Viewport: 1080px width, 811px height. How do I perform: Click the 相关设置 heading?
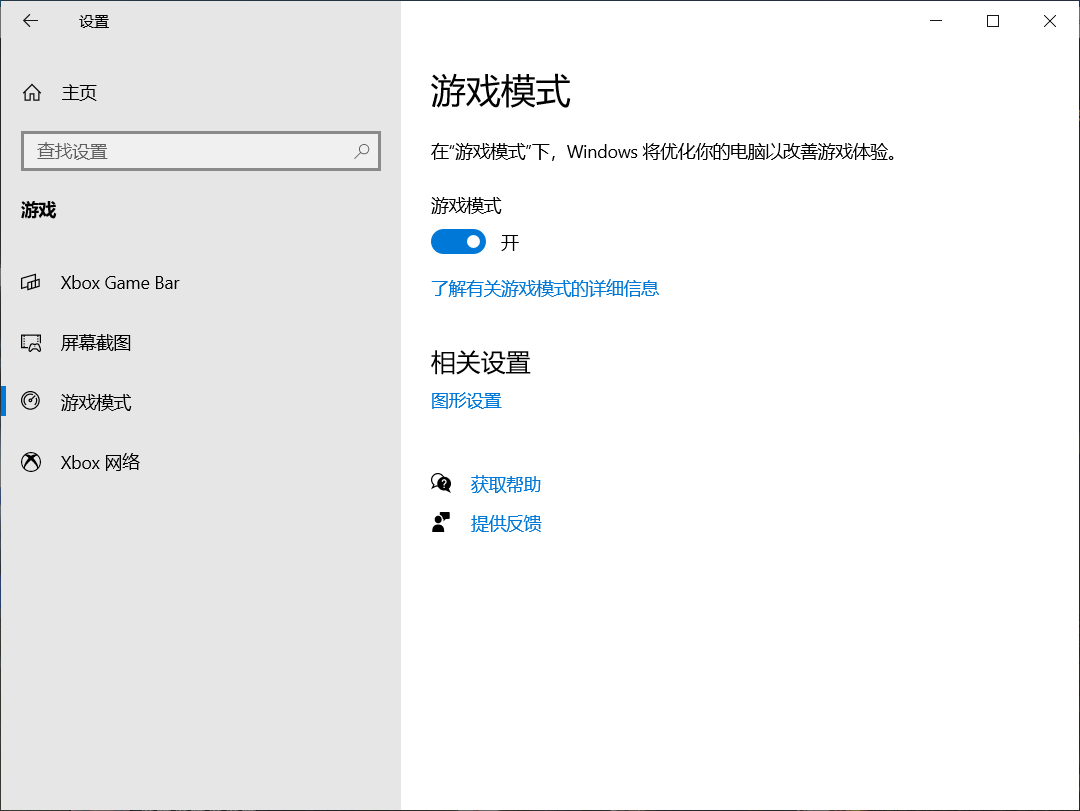point(481,363)
